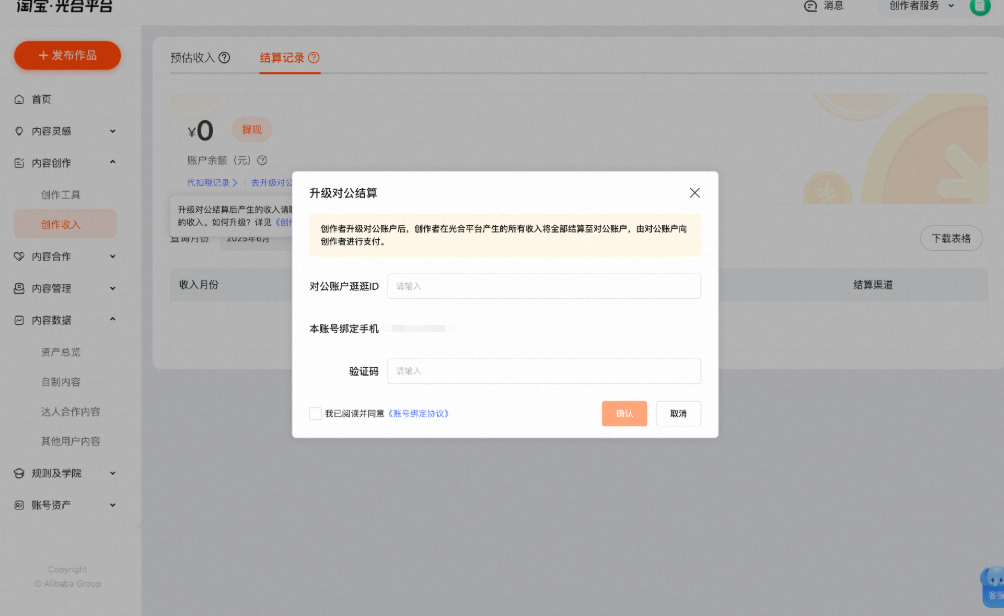
Task: Expand the 内容合作 chevron
Action: click(x=113, y=256)
